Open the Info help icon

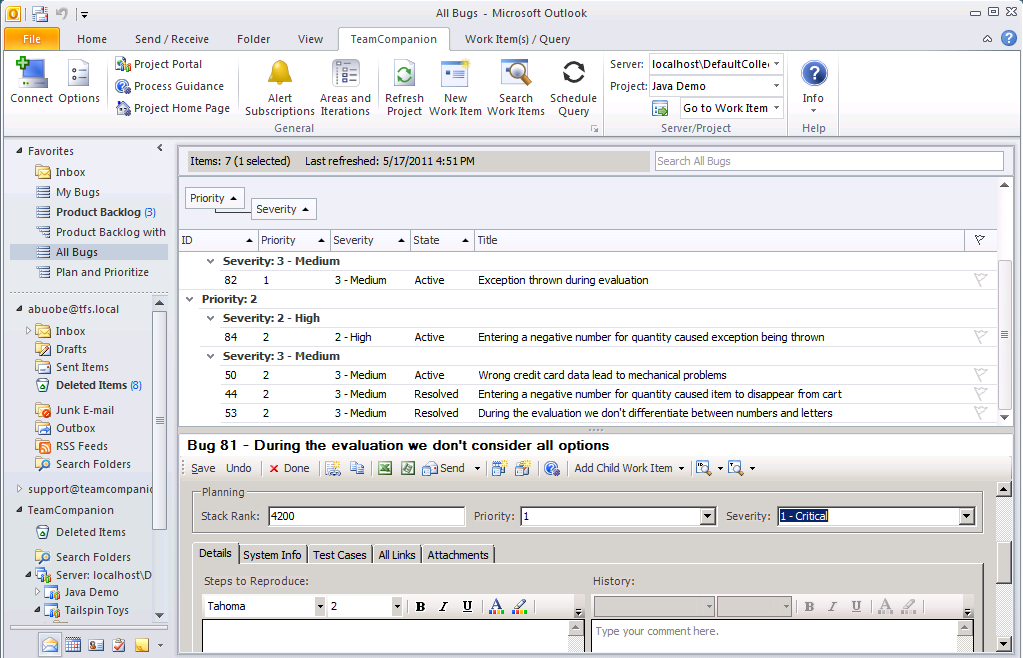814,72
